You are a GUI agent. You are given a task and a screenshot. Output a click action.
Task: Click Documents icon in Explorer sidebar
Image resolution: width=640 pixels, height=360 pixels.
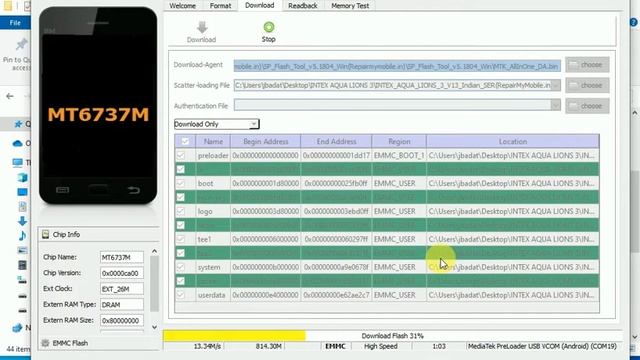point(22,207)
